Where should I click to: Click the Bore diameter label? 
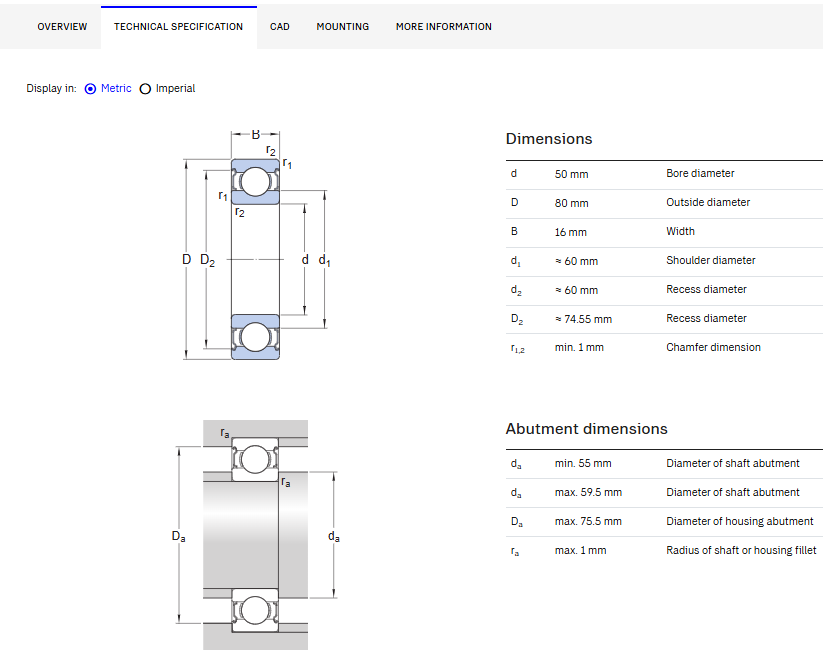click(700, 173)
